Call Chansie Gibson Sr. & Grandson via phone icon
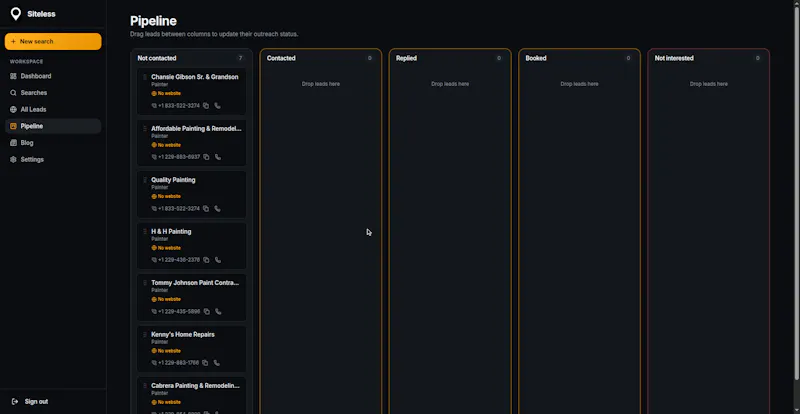This screenshot has width=800, height=414. click(217, 106)
